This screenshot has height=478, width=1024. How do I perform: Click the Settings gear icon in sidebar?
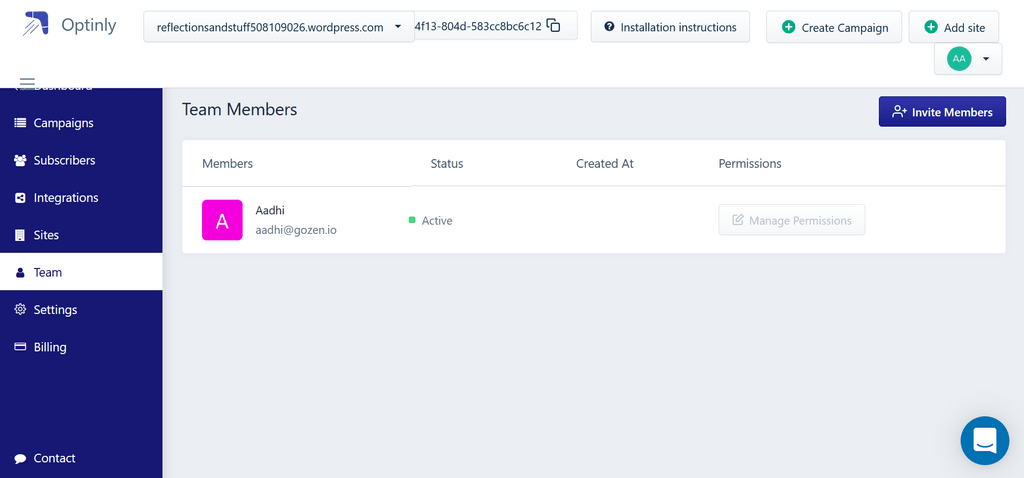tap(20, 310)
